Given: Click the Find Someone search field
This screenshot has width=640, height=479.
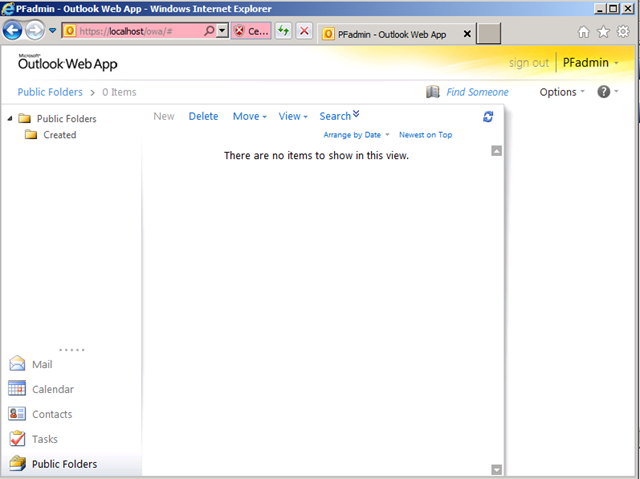Looking at the screenshot, I should [x=477, y=92].
